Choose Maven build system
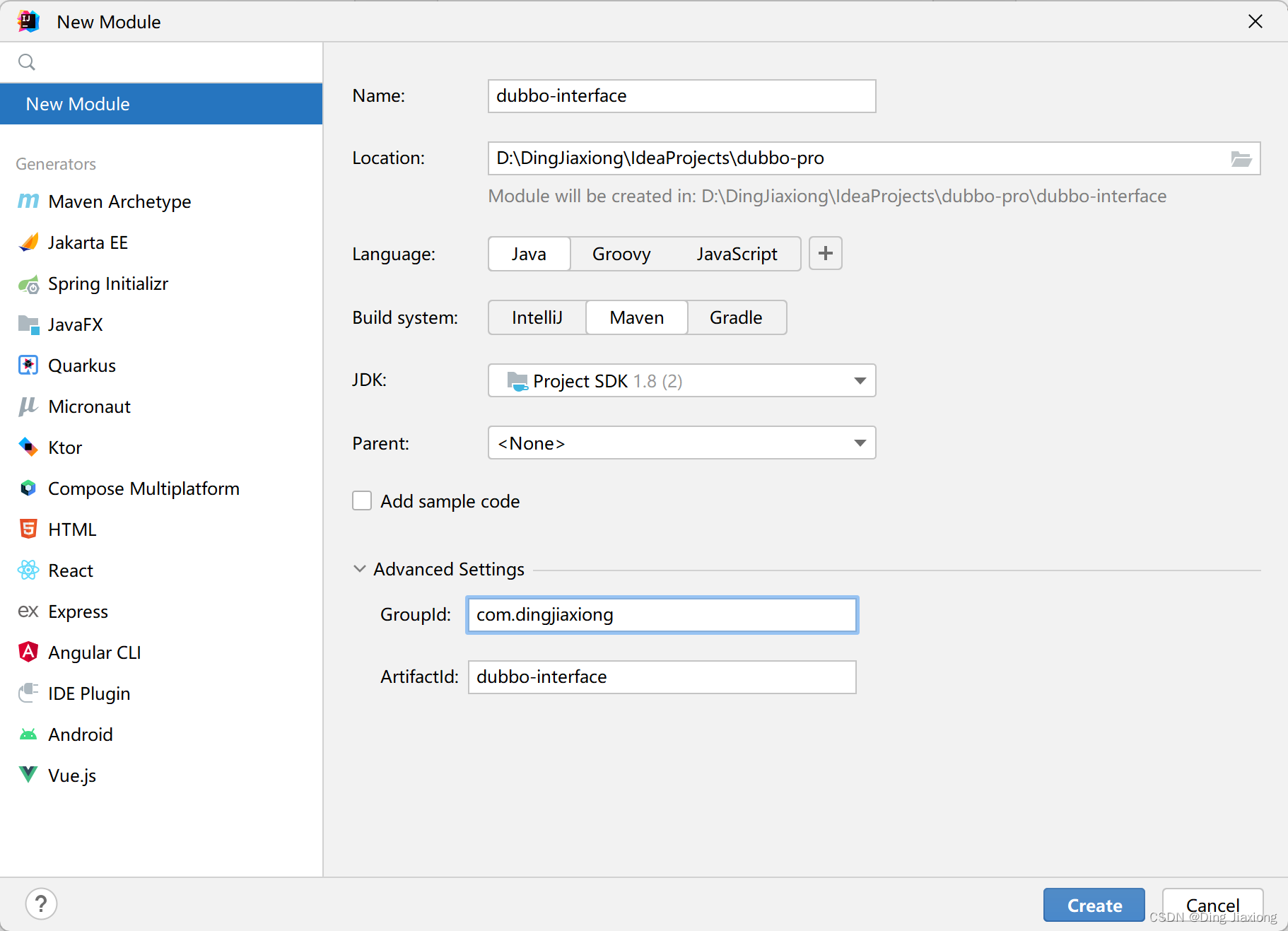Image resolution: width=1288 pixels, height=931 pixels. click(x=637, y=317)
